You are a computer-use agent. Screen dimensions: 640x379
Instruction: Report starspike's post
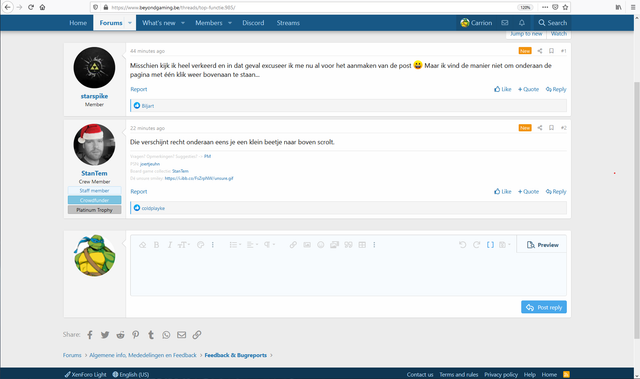coord(139,89)
